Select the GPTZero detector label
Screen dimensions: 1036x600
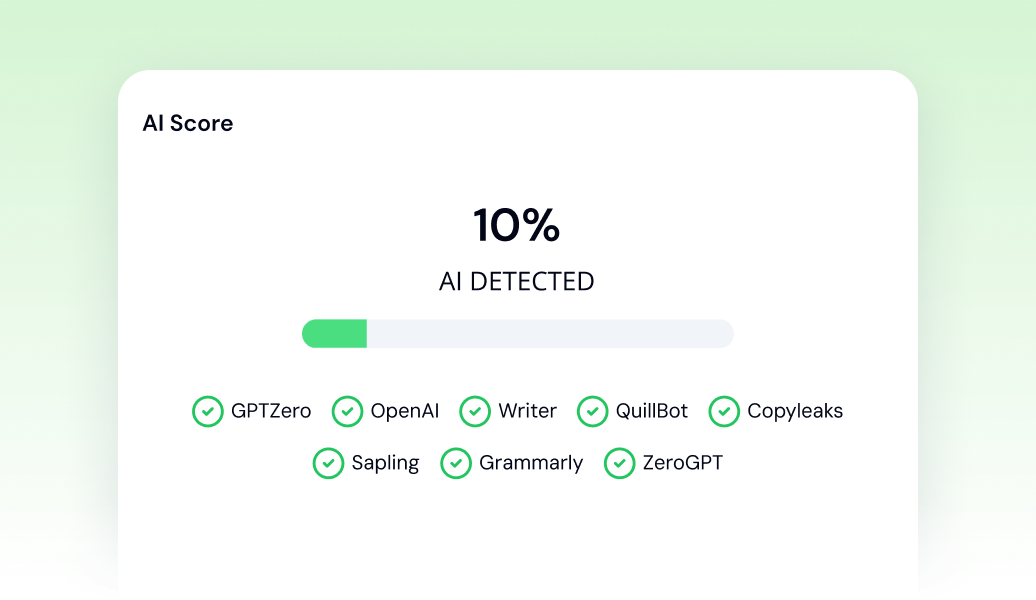271,411
